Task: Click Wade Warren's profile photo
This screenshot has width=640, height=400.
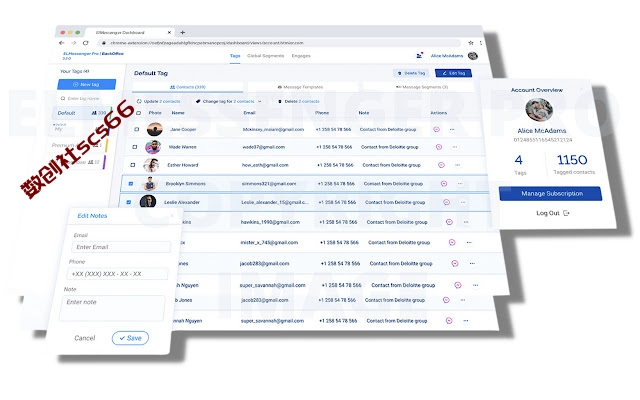Action: click(153, 147)
